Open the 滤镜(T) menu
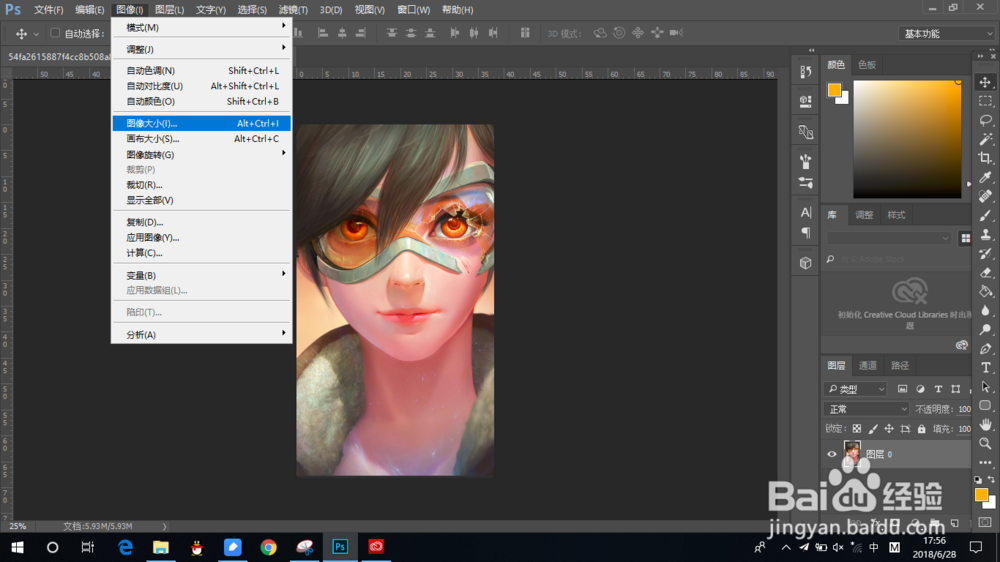 pyautogui.click(x=293, y=10)
